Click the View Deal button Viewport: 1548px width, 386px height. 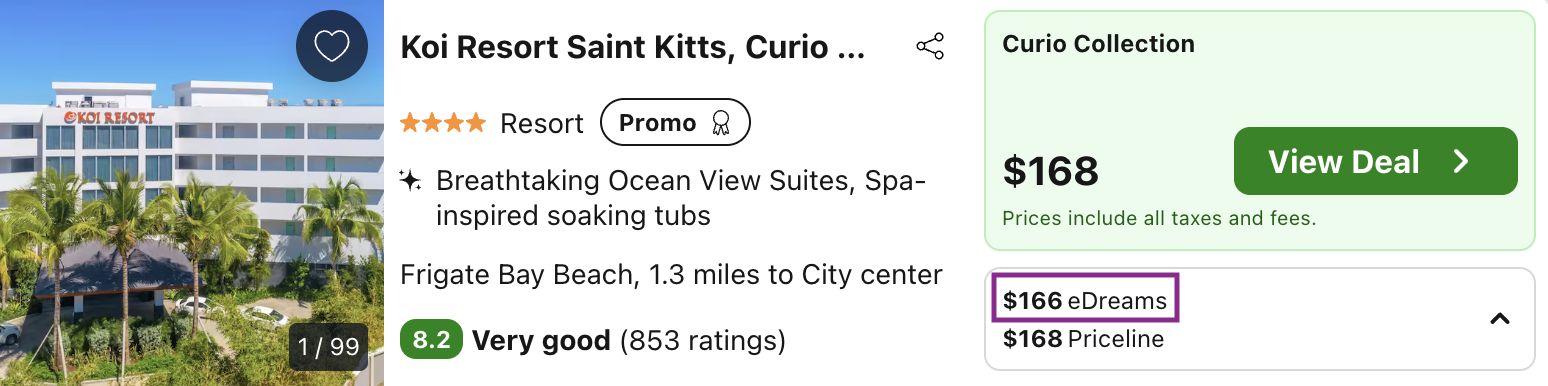point(1375,161)
